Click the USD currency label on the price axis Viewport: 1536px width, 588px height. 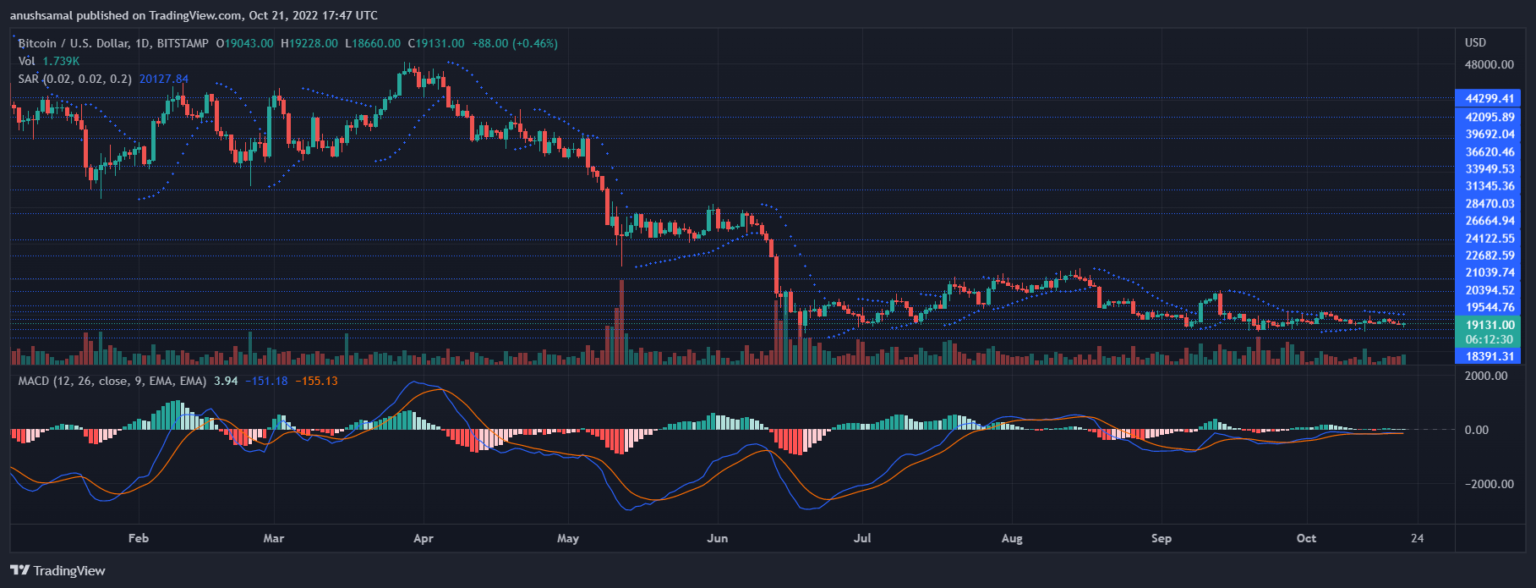(1475, 43)
